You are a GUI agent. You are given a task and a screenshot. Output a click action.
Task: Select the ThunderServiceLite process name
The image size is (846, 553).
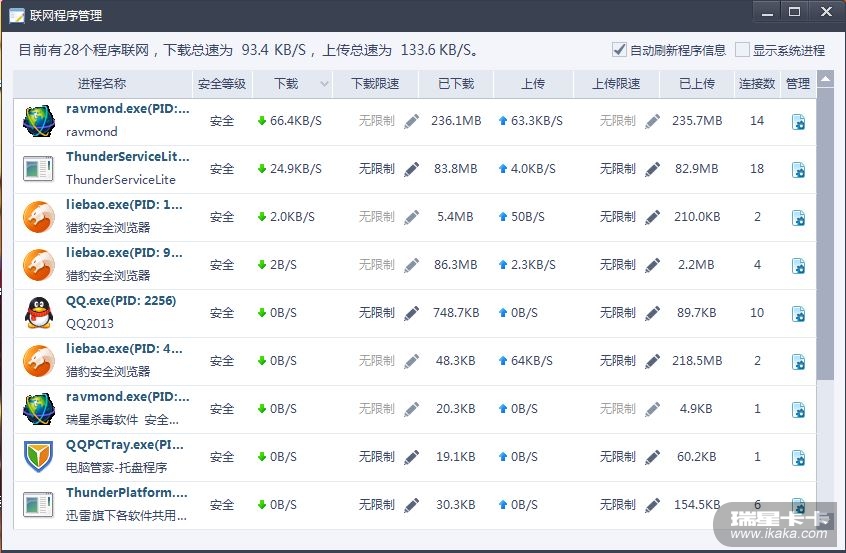tap(127, 157)
